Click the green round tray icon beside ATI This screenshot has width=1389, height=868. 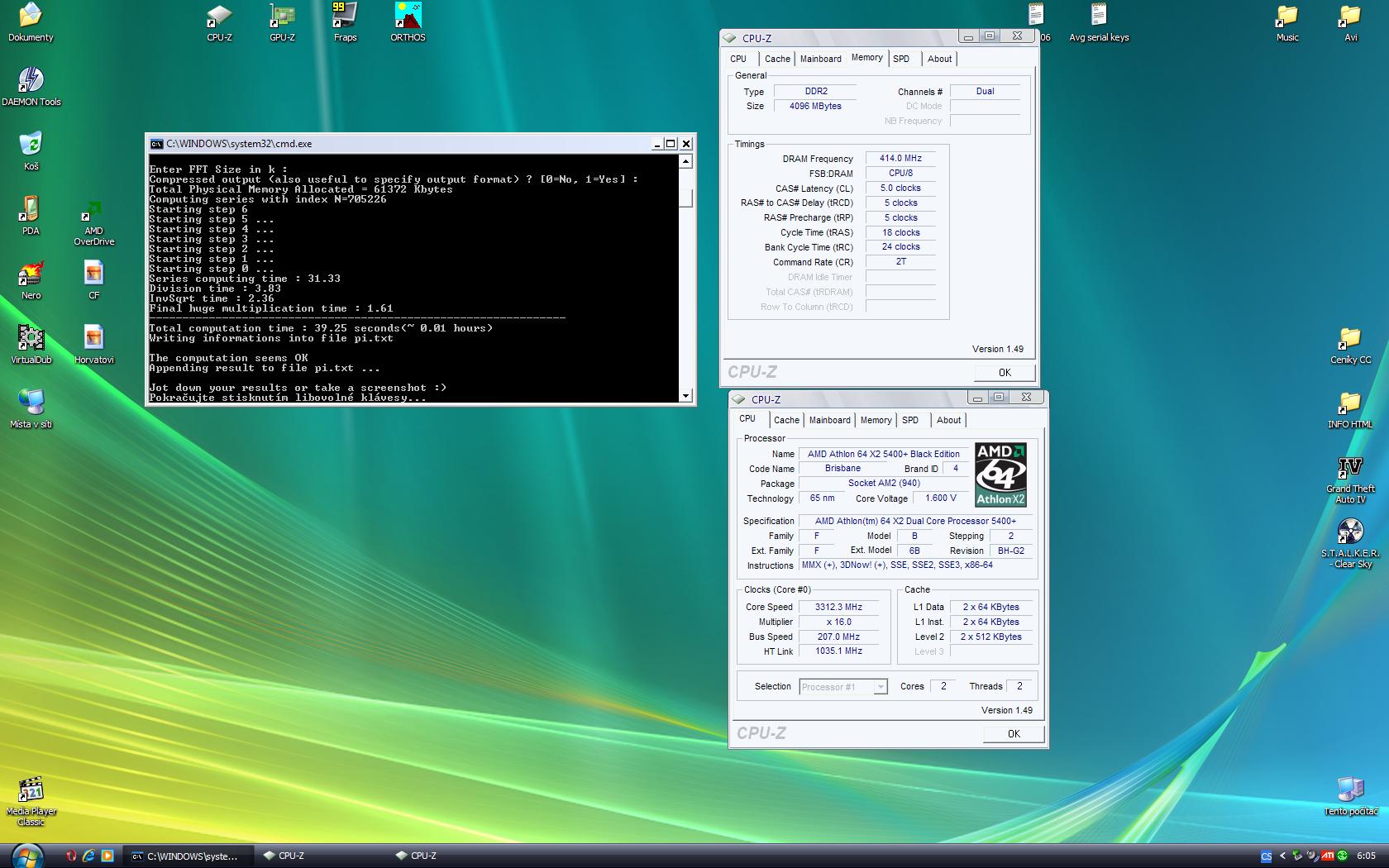1342,856
